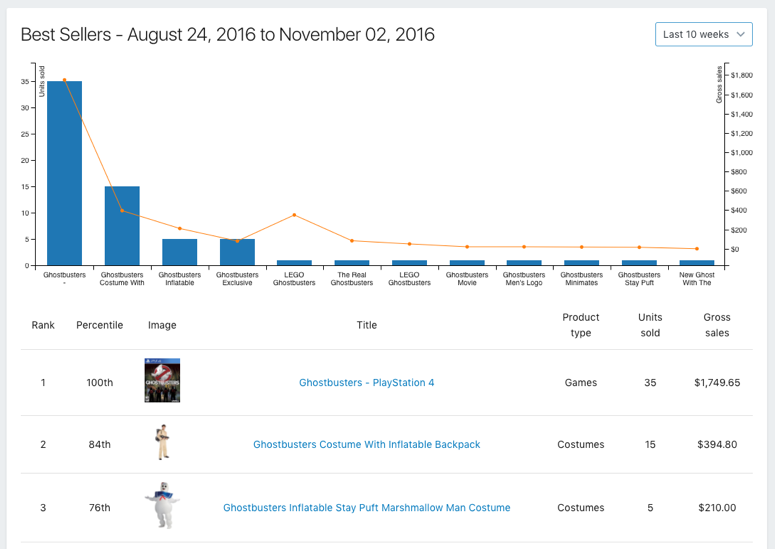Click the PlayStation 4 game cover thumbnail
This screenshot has width=775, height=549.
162,381
